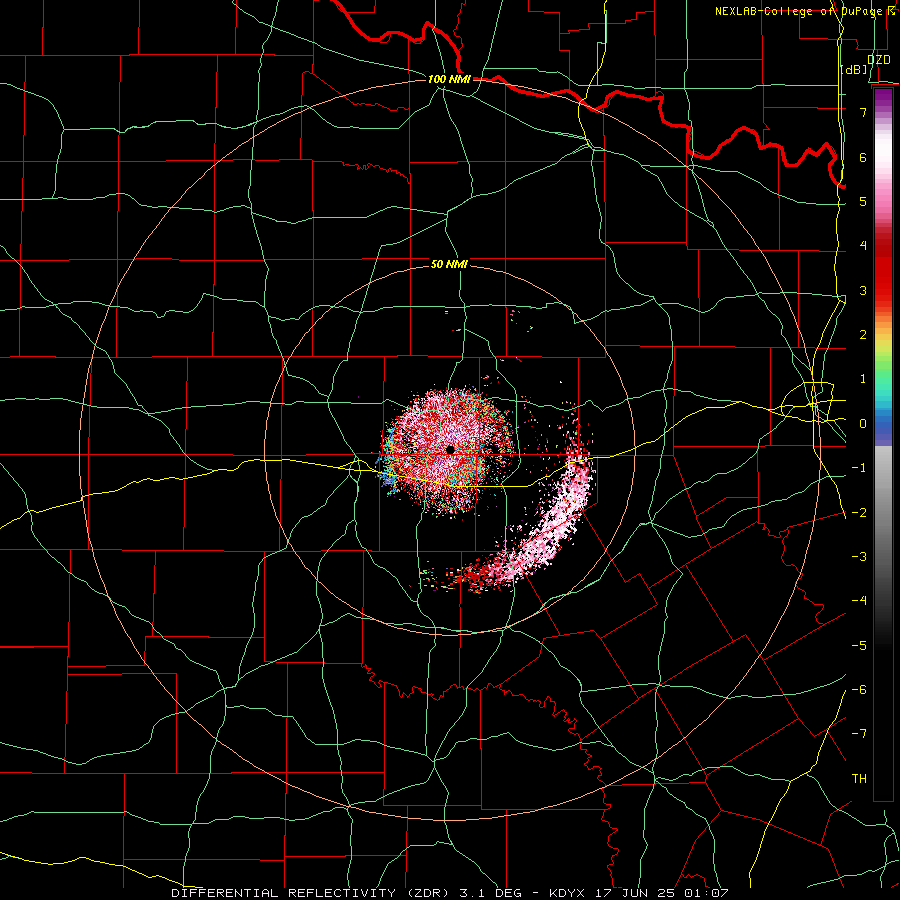Click the 6 value on the color scale
The image size is (900, 900).
coord(863,157)
